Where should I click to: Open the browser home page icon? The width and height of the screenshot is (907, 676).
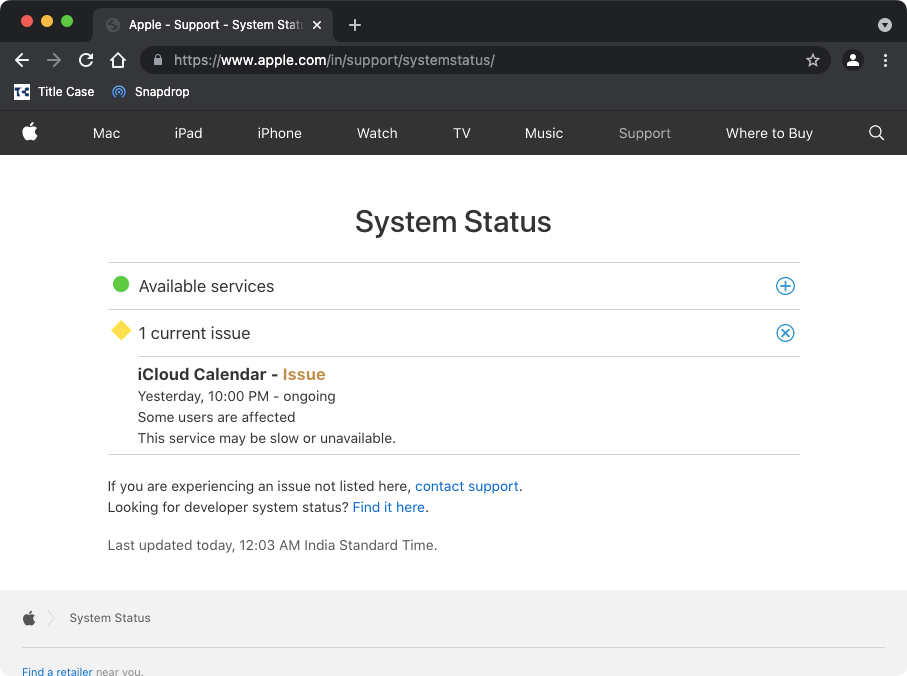pos(118,60)
